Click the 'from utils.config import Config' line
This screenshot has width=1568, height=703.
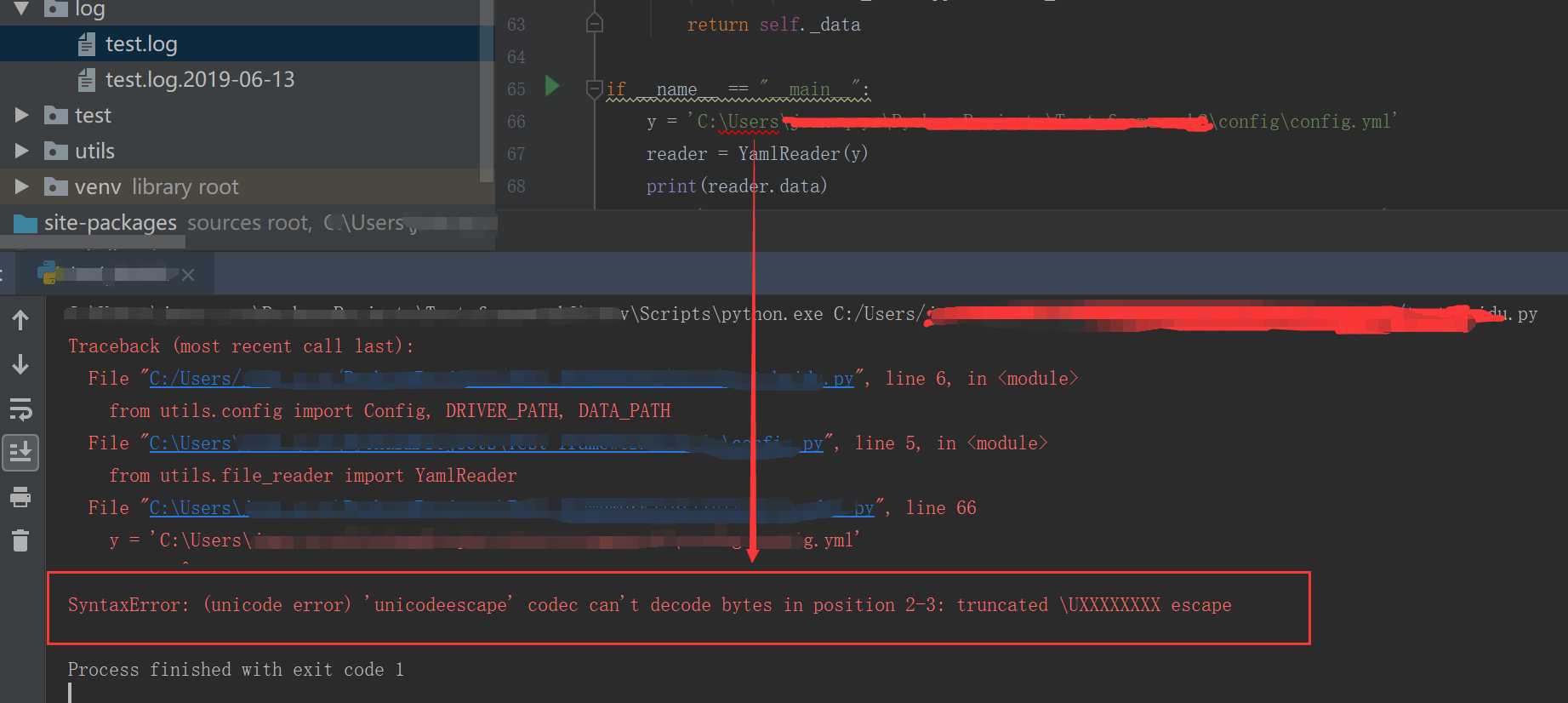tap(390, 411)
